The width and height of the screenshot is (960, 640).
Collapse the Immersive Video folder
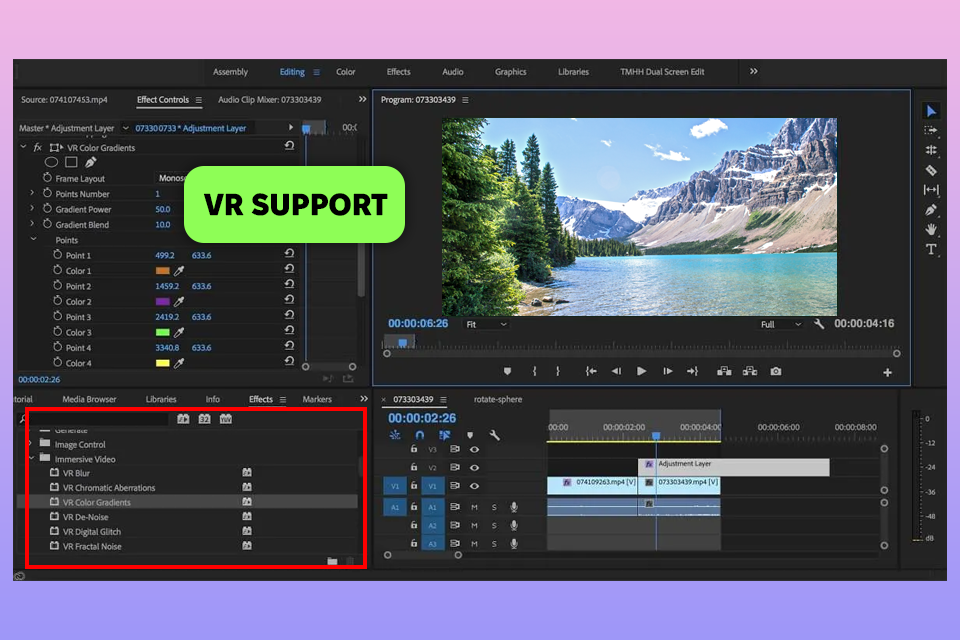pyautogui.click(x=32, y=458)
